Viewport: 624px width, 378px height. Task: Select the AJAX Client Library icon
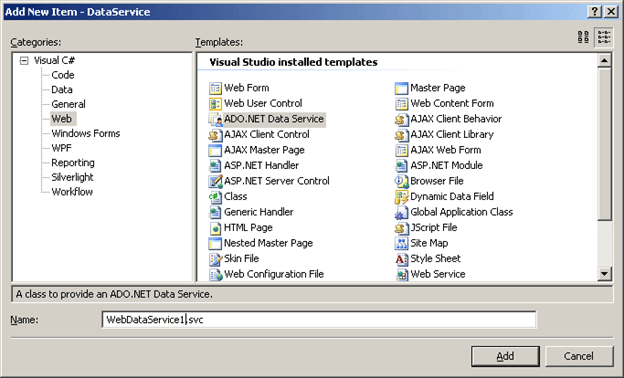[x=401, y=134]
